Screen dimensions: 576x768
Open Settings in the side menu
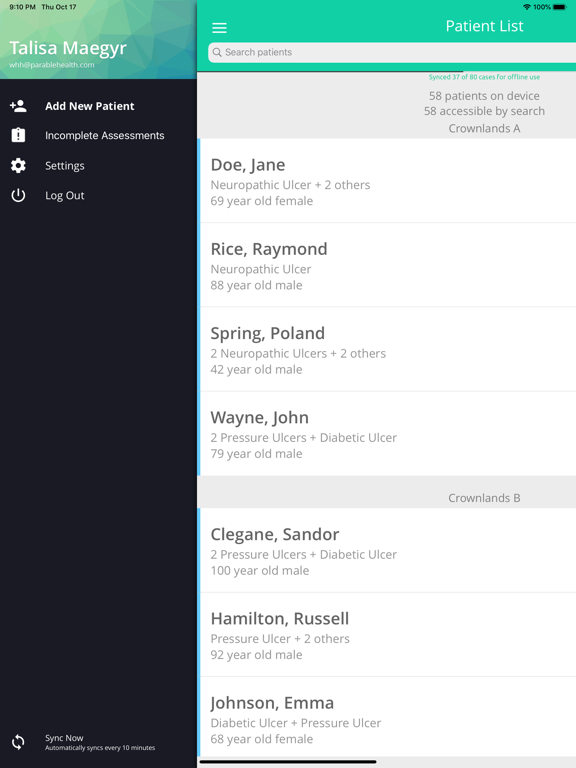(x=65, y=166)
